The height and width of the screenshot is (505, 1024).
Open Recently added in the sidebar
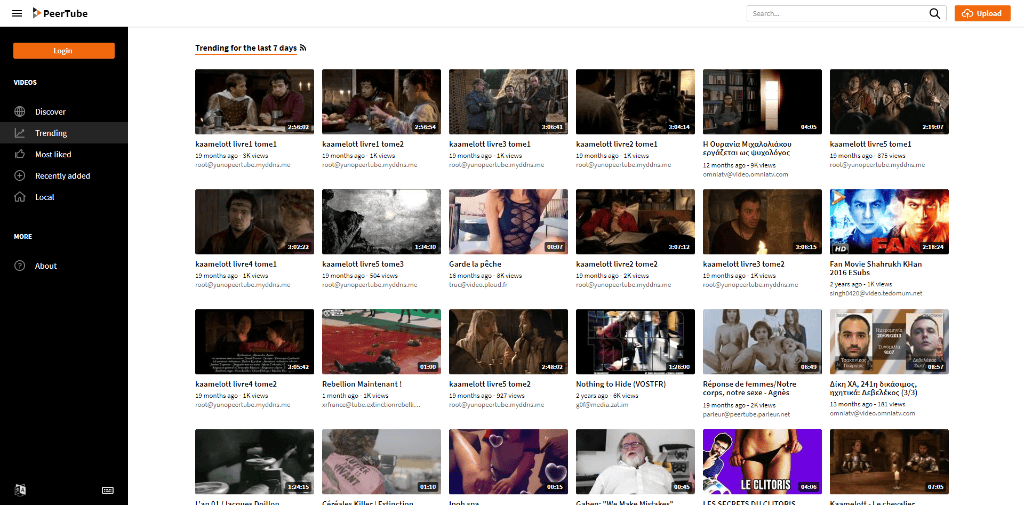click(x=64, y=176)
